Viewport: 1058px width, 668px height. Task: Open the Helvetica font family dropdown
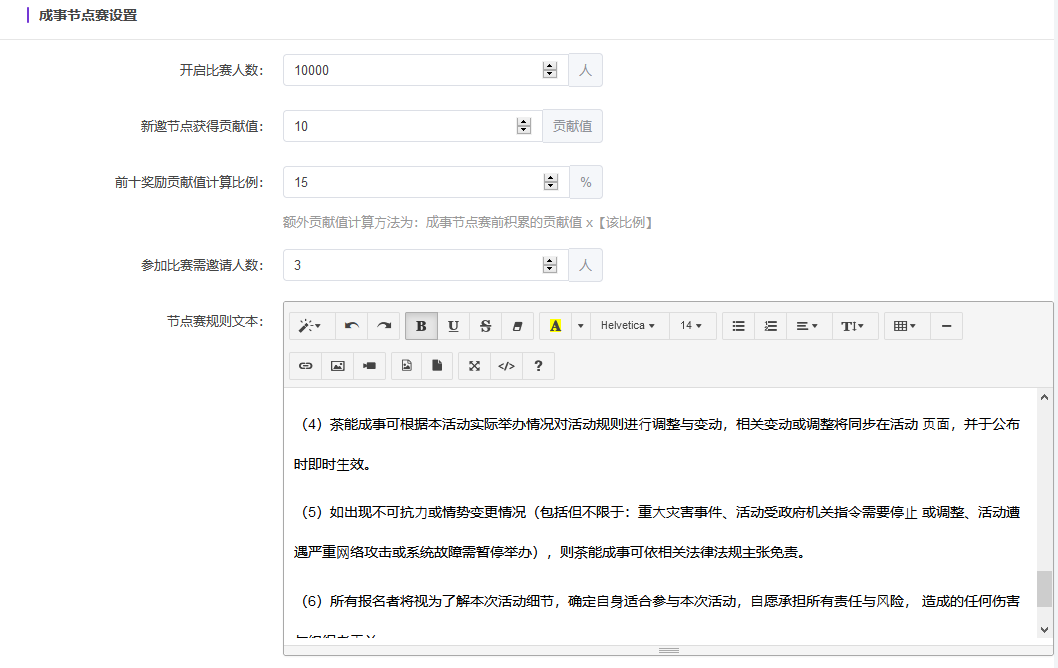628,326
